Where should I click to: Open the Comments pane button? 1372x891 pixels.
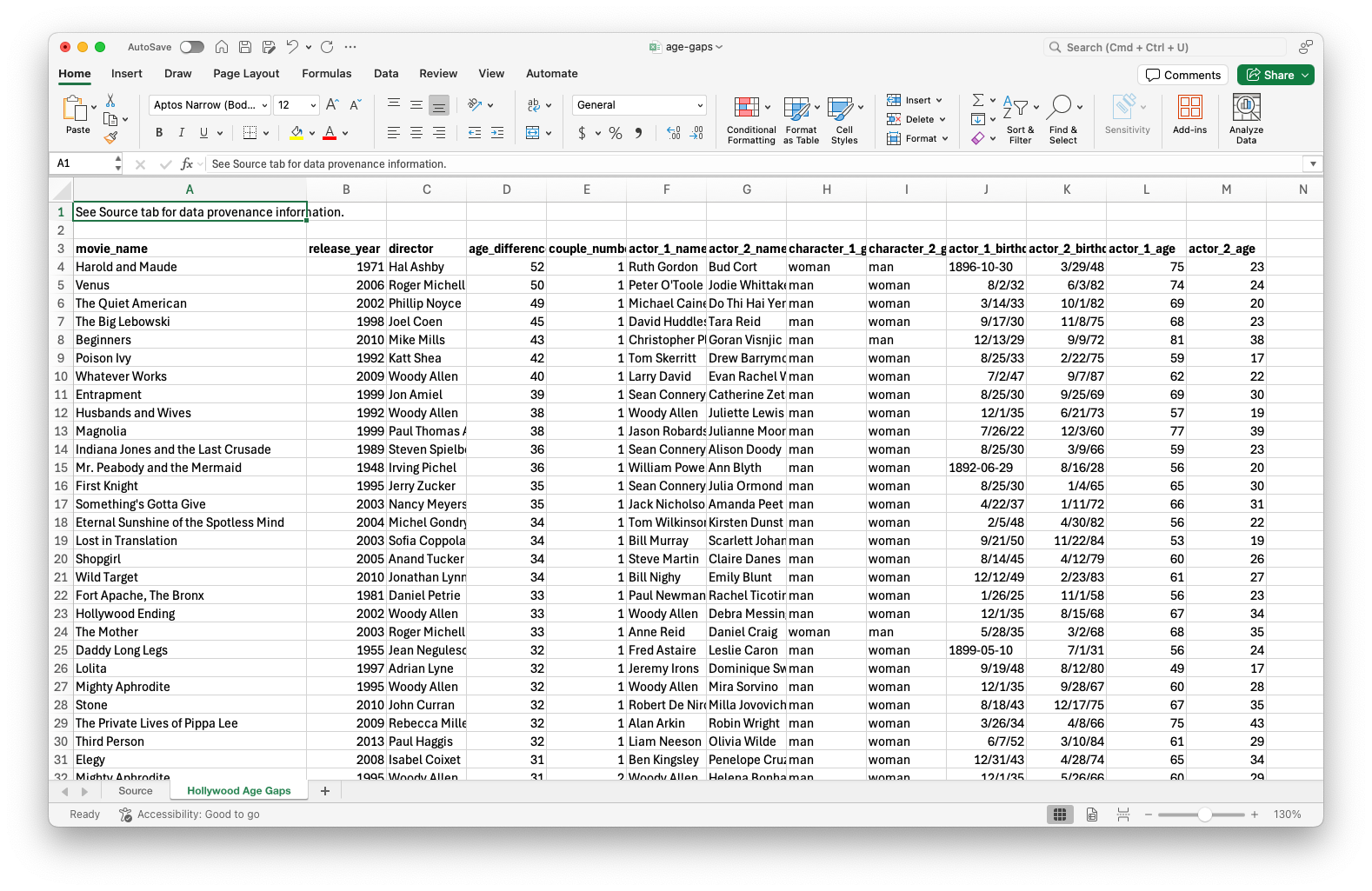[x=1182, y=75]
